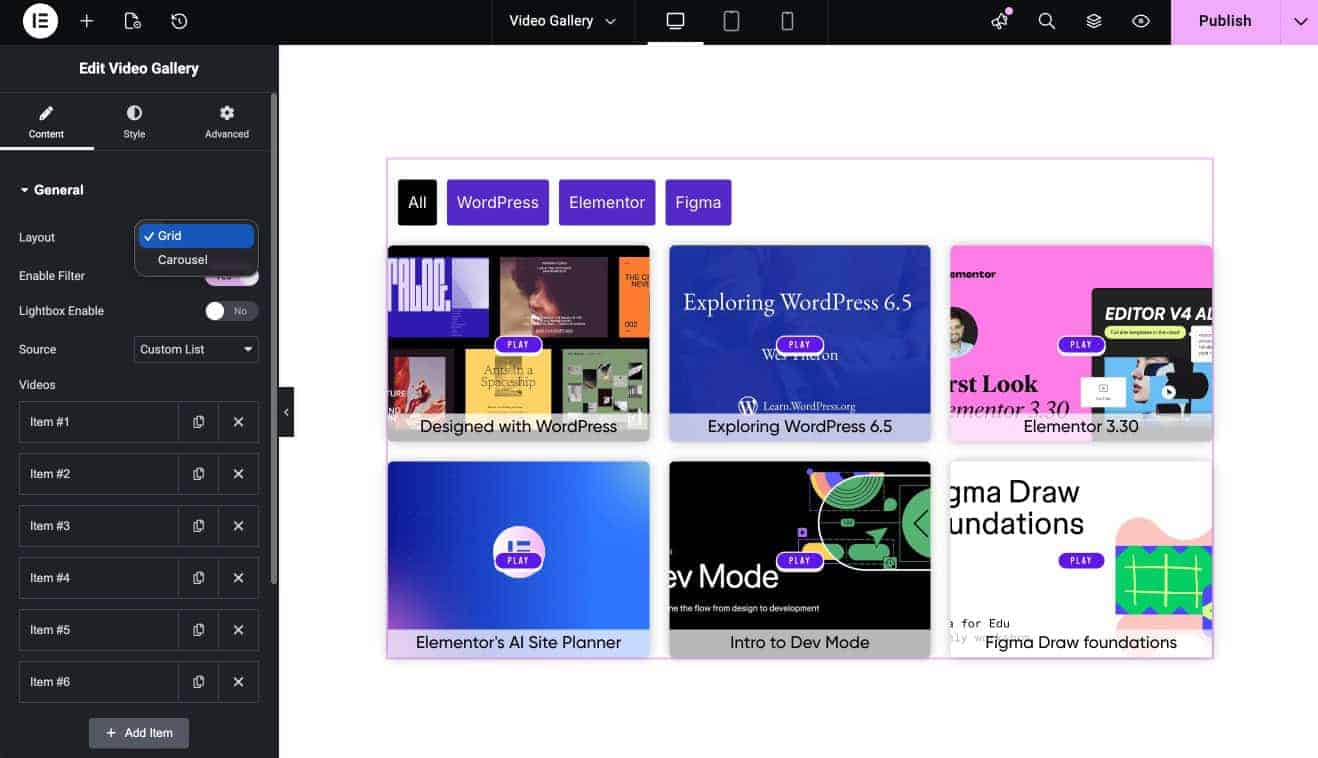This screenshot has height=758, width=1318.
Task: Duplicate Item #3
Action: click(x=198, y=526)
